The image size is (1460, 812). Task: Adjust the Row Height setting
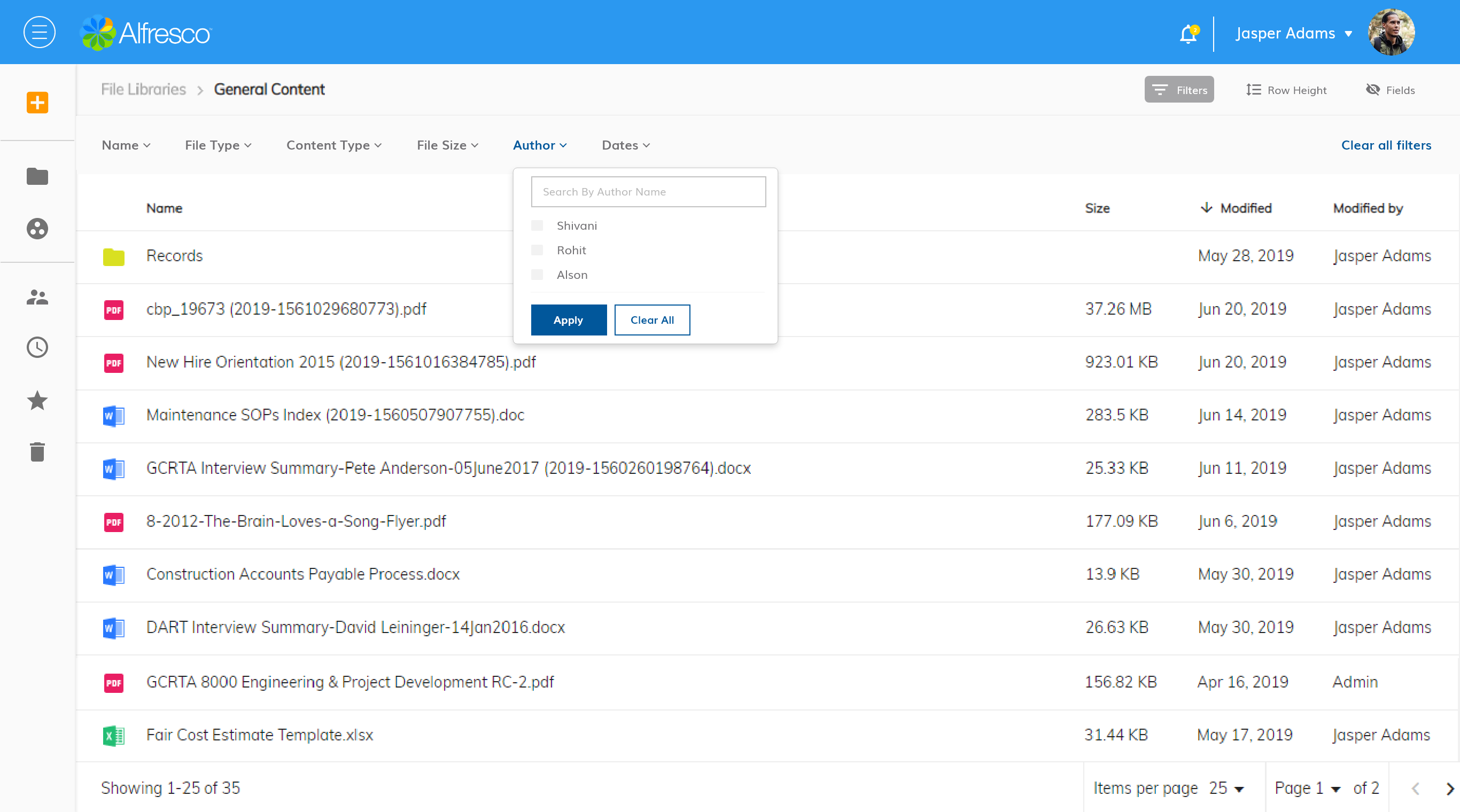[1286, 89]
